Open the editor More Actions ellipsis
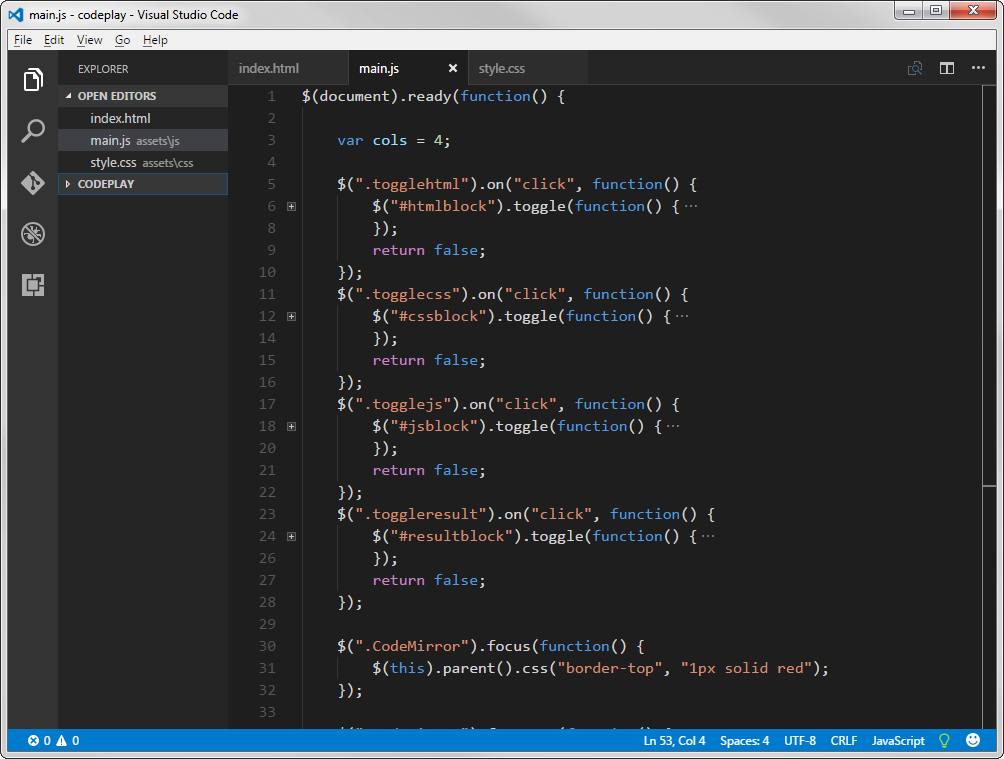Image resolution: width=1004 pixels, height=759 pixels. (979, 69)
